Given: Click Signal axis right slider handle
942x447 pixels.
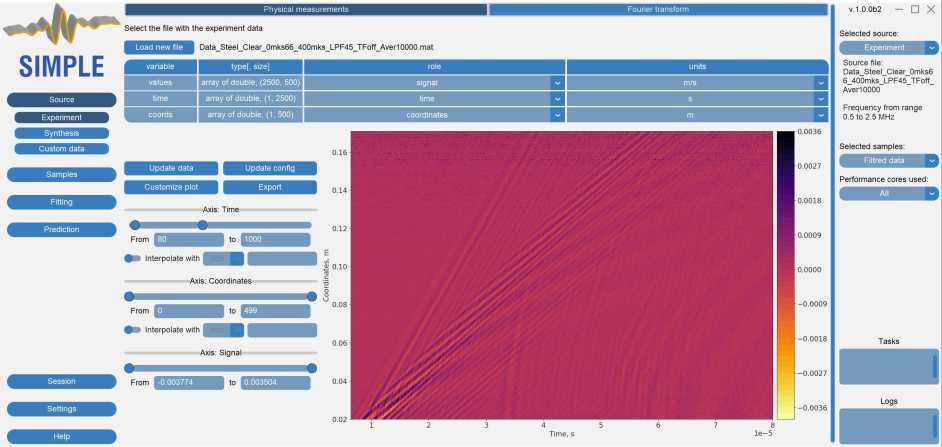Looking at the screenshot, I should point(312,368).
